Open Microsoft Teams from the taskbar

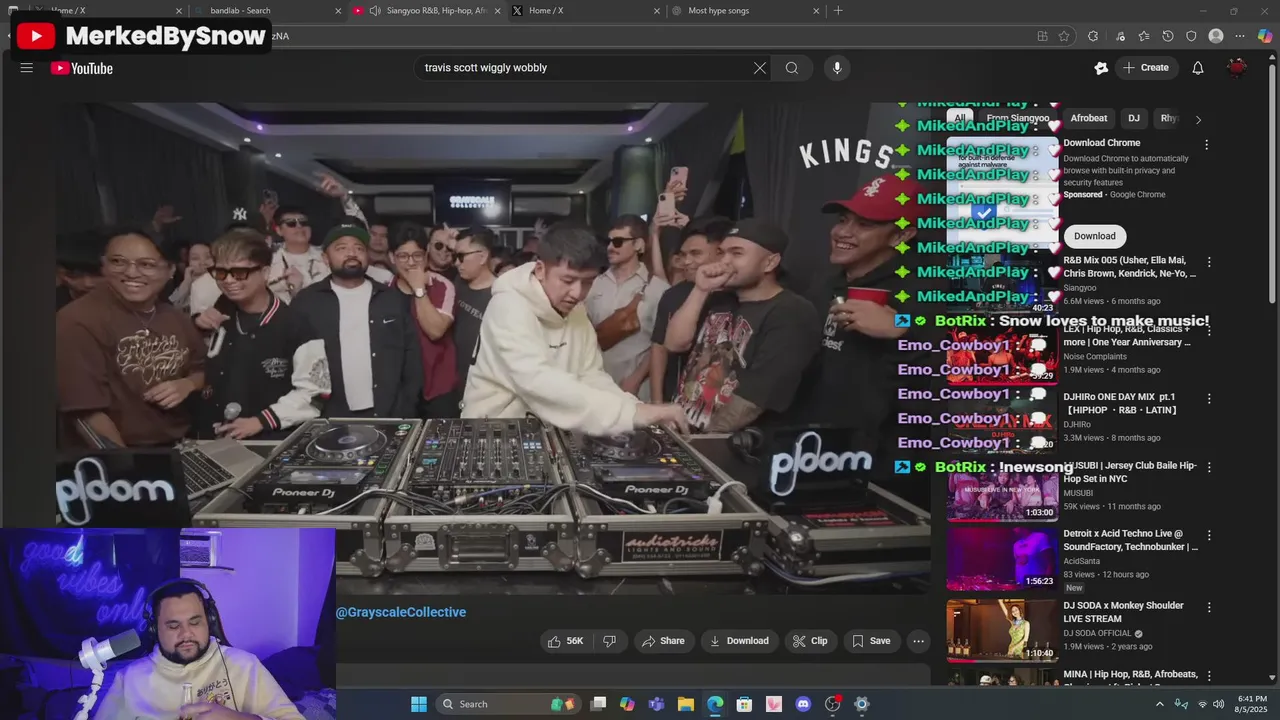pos(656,704)
